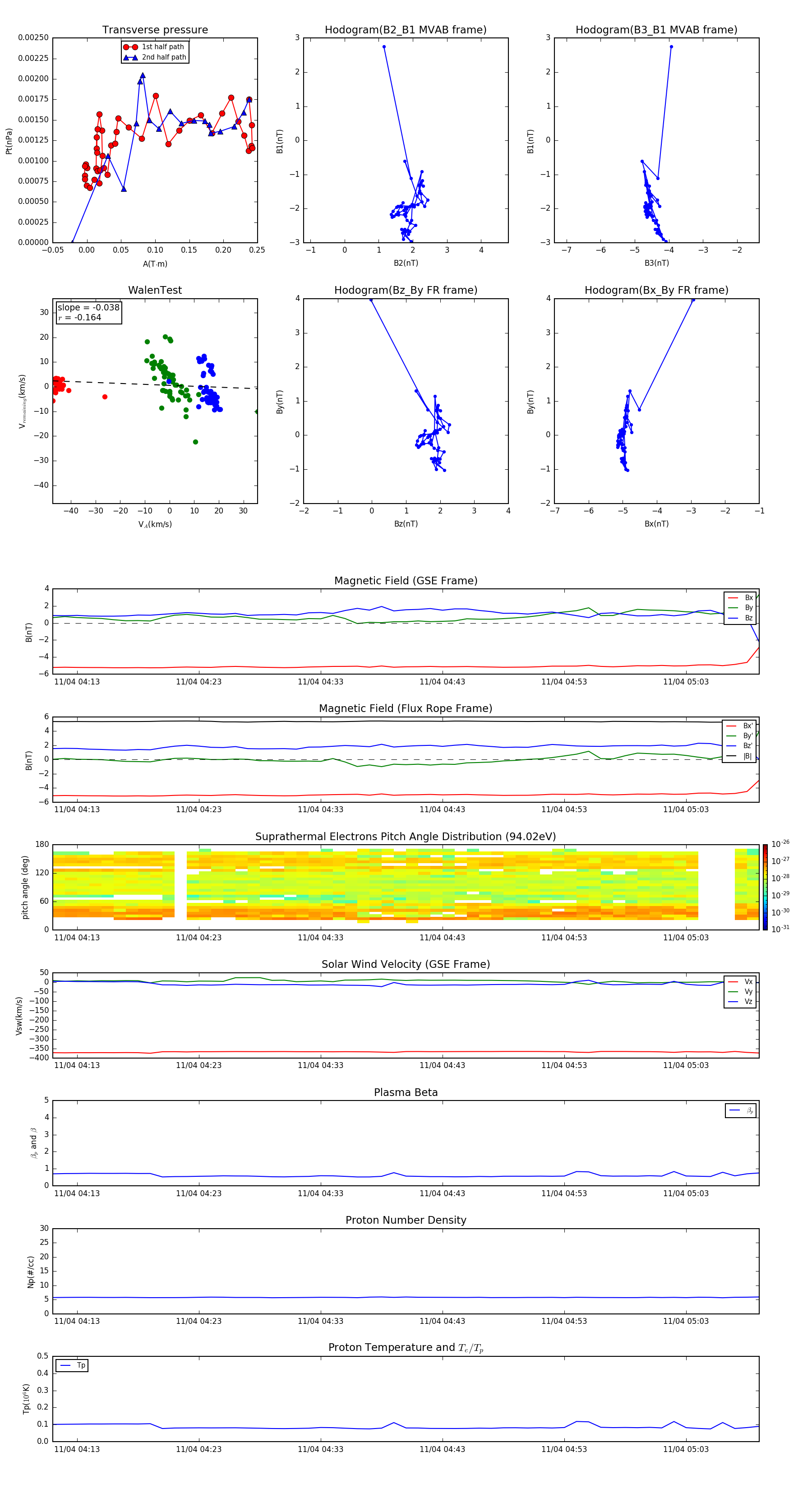Click the "Hodogram(Bx_By FR frame)" title
812x1489 pixels.
pyautogui.click(x=656, y=290)
